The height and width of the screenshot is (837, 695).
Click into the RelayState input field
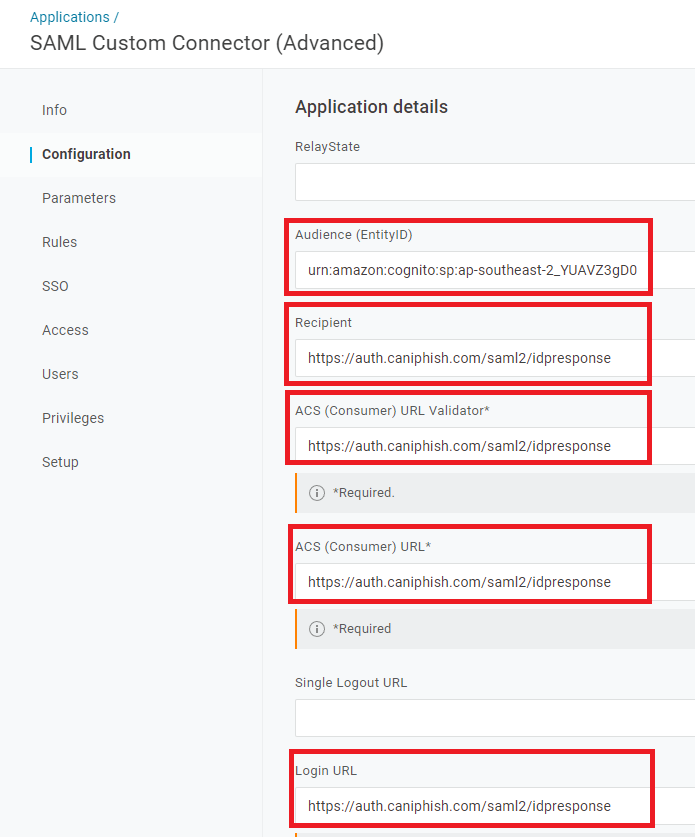[495, 182]
